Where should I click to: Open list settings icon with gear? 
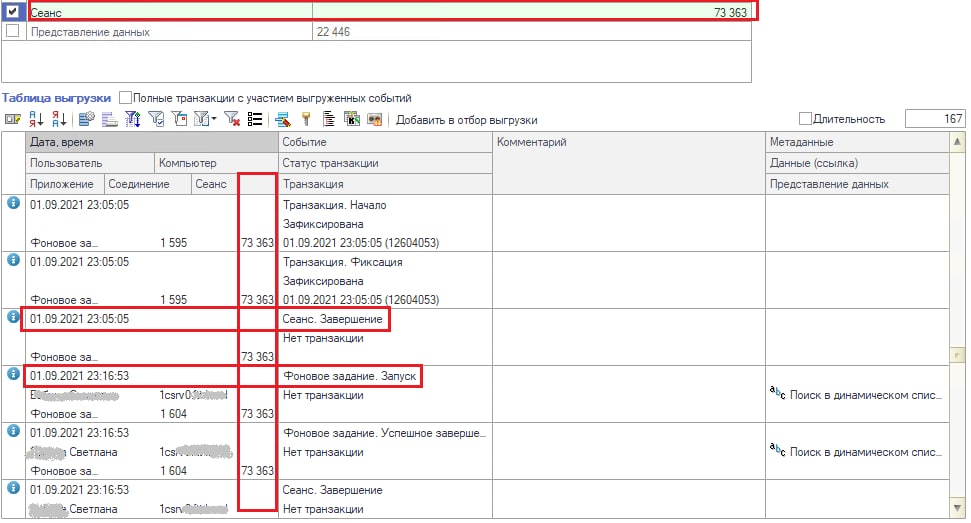tap(87, 119)
